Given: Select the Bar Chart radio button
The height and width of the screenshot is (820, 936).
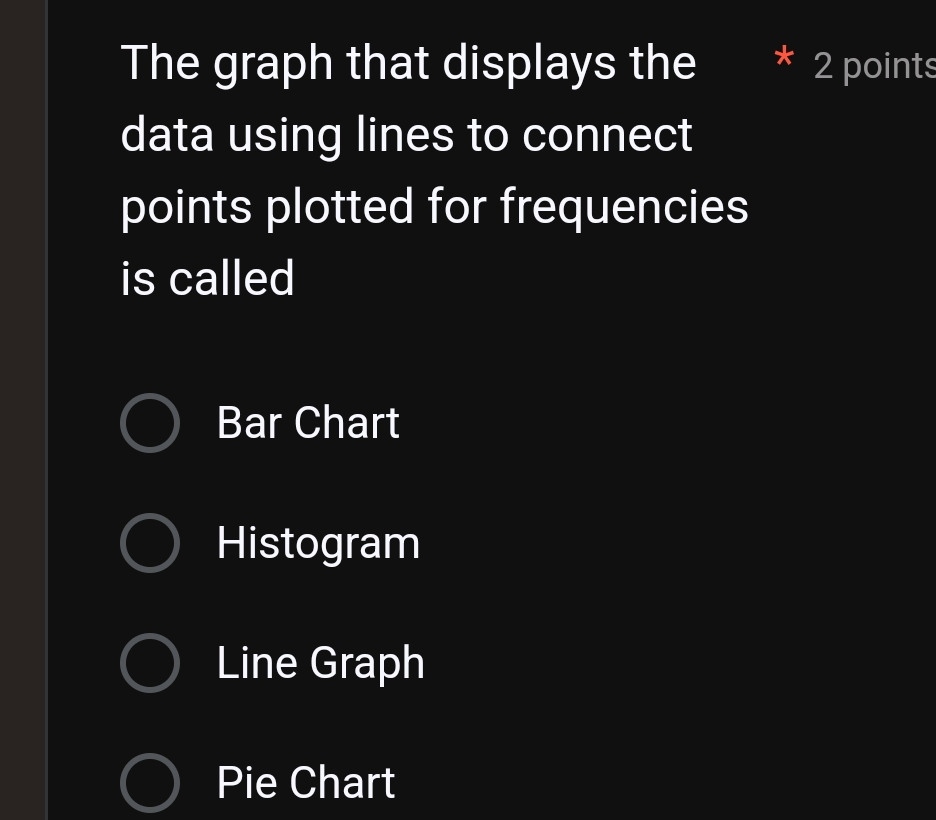Looking at the screenshot, I should 150,423.
